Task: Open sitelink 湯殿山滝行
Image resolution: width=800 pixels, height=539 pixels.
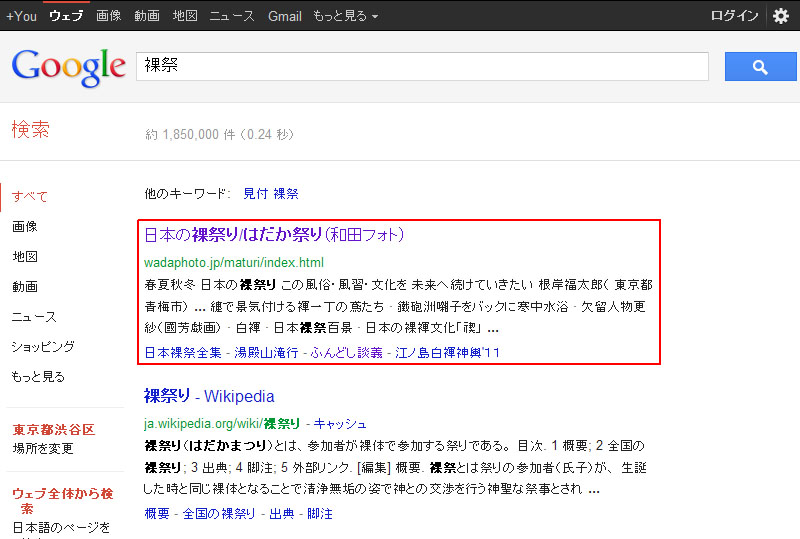Action: (266, 353)
